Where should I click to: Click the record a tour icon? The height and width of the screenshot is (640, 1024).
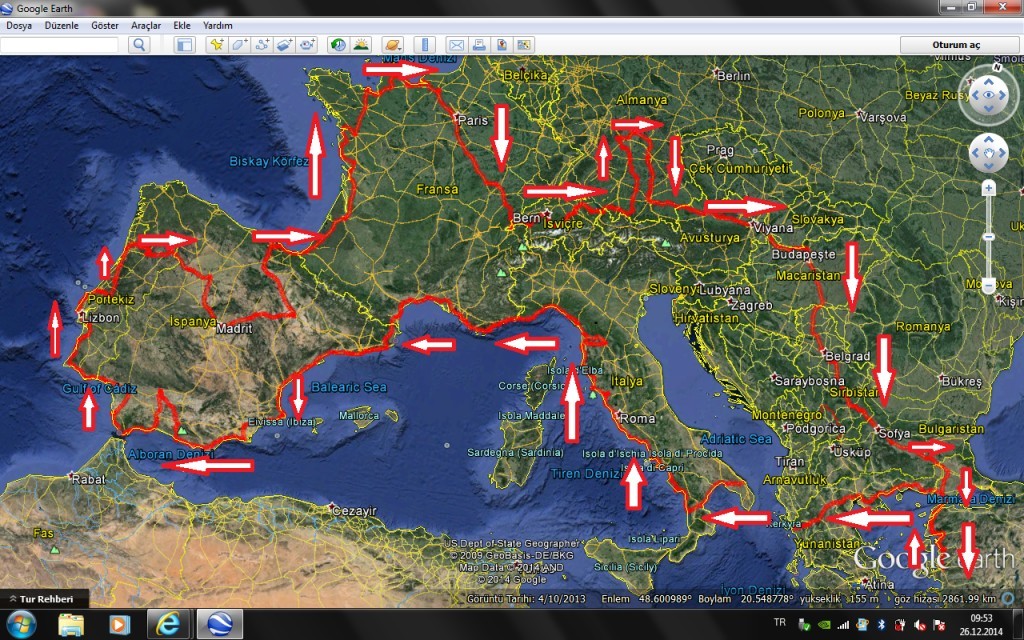point(308,45)
